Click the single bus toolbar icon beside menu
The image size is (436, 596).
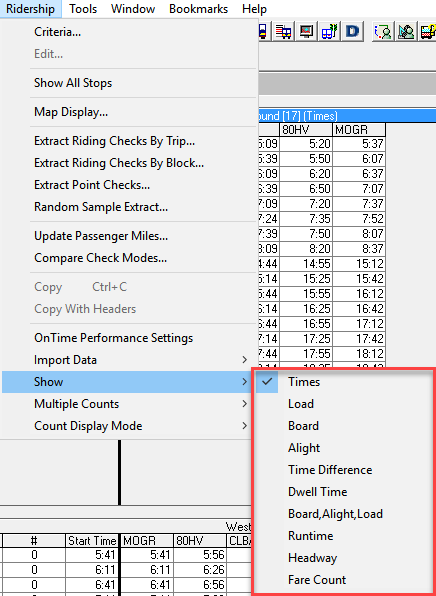click(263, 32)
